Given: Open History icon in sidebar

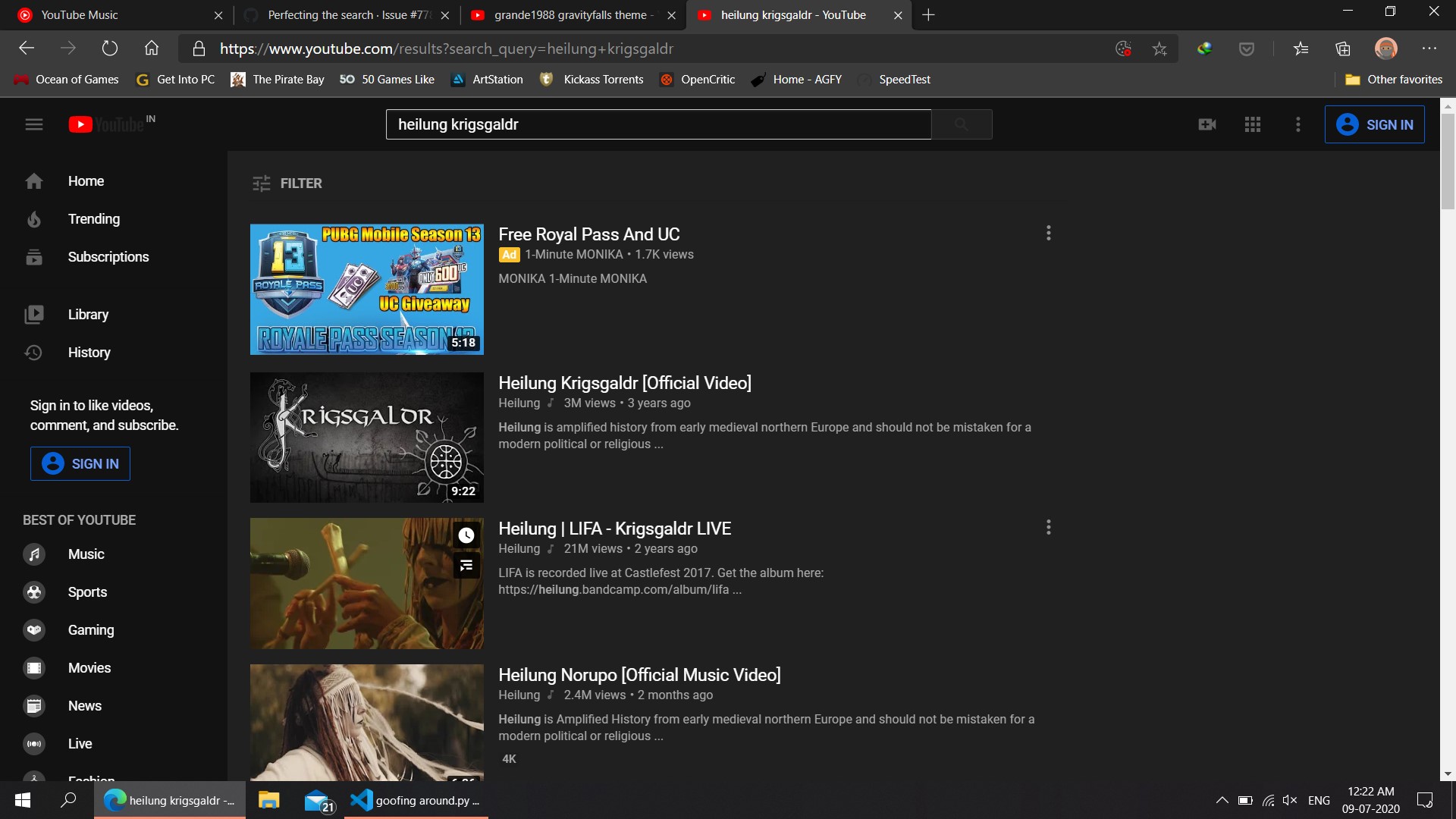Looking at the screenshot, I should [x=34, y=353].
